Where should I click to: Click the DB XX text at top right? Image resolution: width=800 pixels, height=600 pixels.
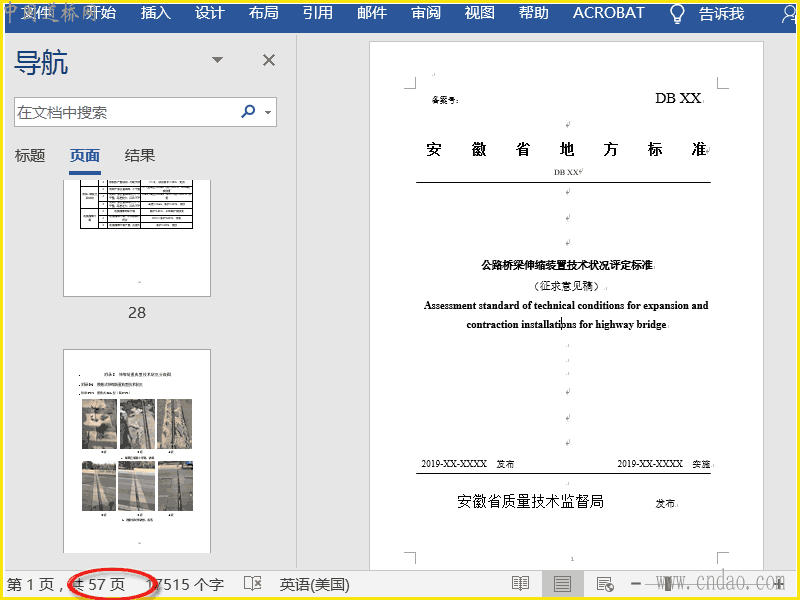[678, 98]
